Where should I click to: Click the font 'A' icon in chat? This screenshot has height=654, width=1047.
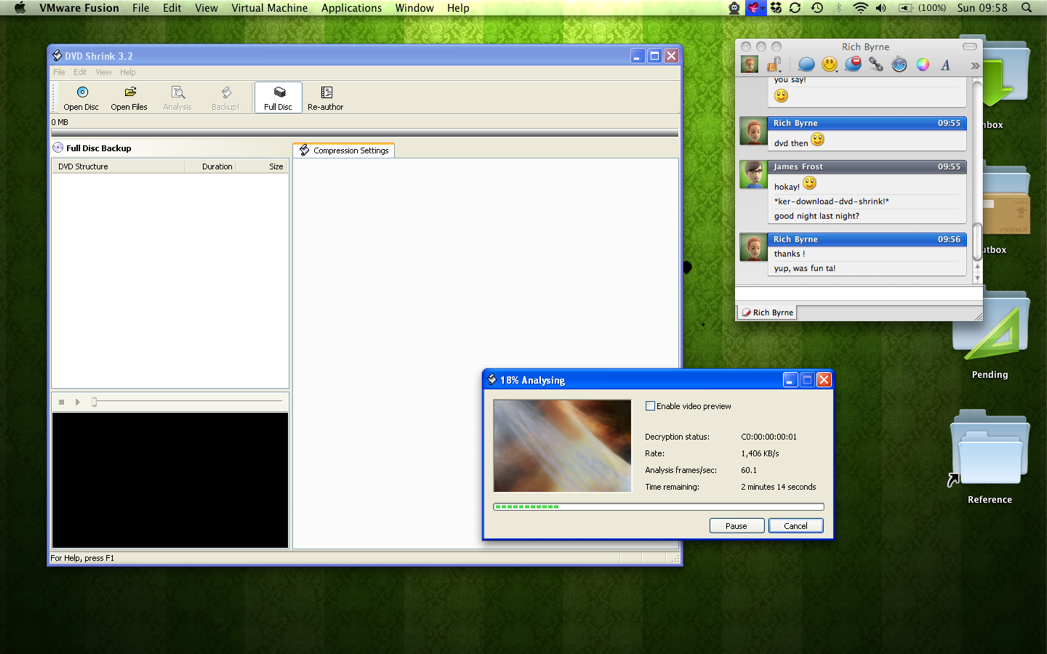click(x=945, y=65)
